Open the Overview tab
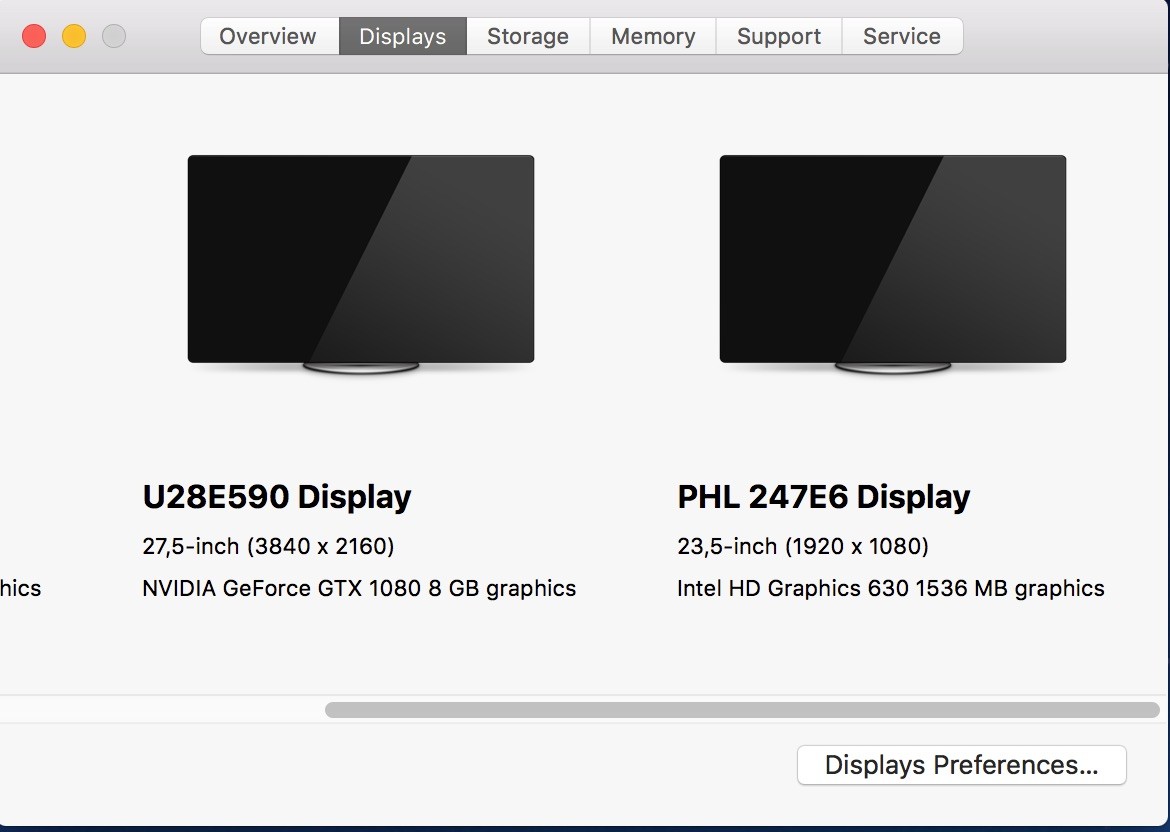Viewport: 1170px width, 832px height. [269, 37]
